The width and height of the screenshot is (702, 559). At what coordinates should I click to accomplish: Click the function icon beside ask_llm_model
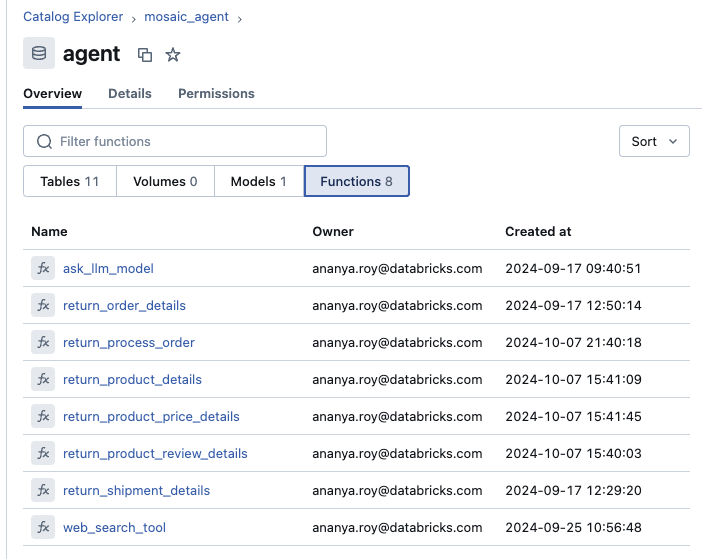click(x=43, y=268)
